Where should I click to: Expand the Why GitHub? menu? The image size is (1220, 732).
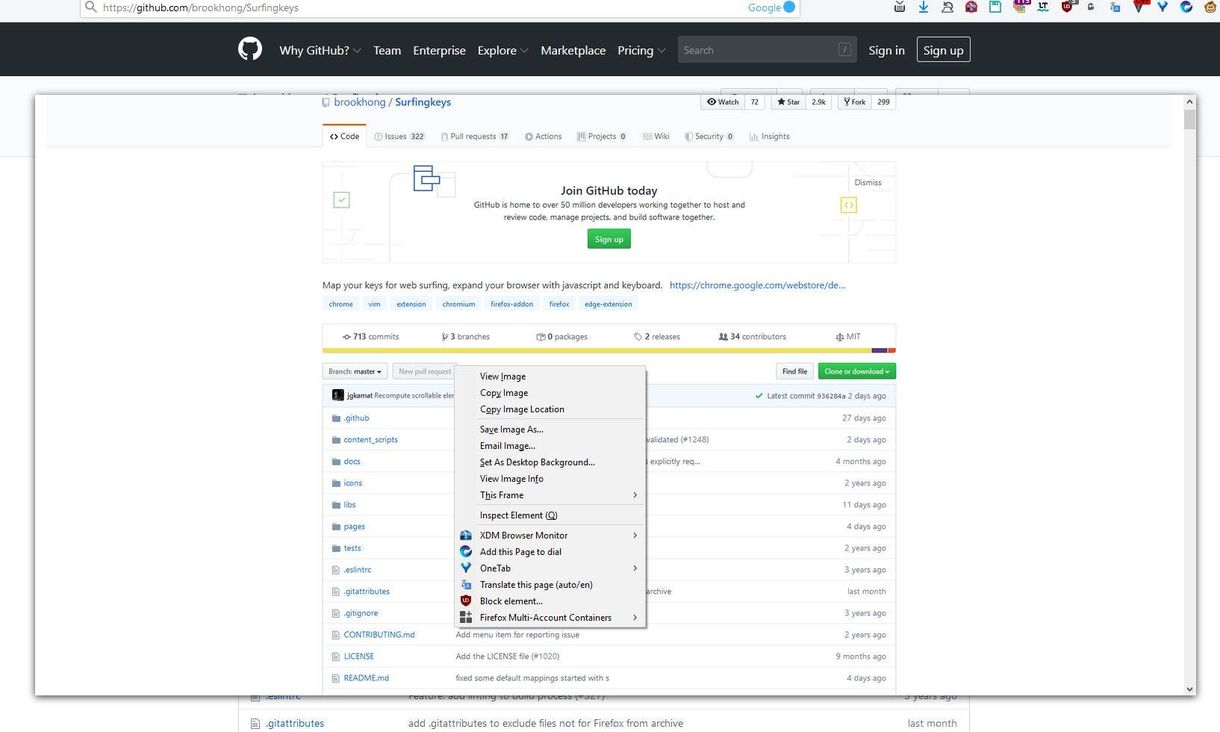(320, 50)
